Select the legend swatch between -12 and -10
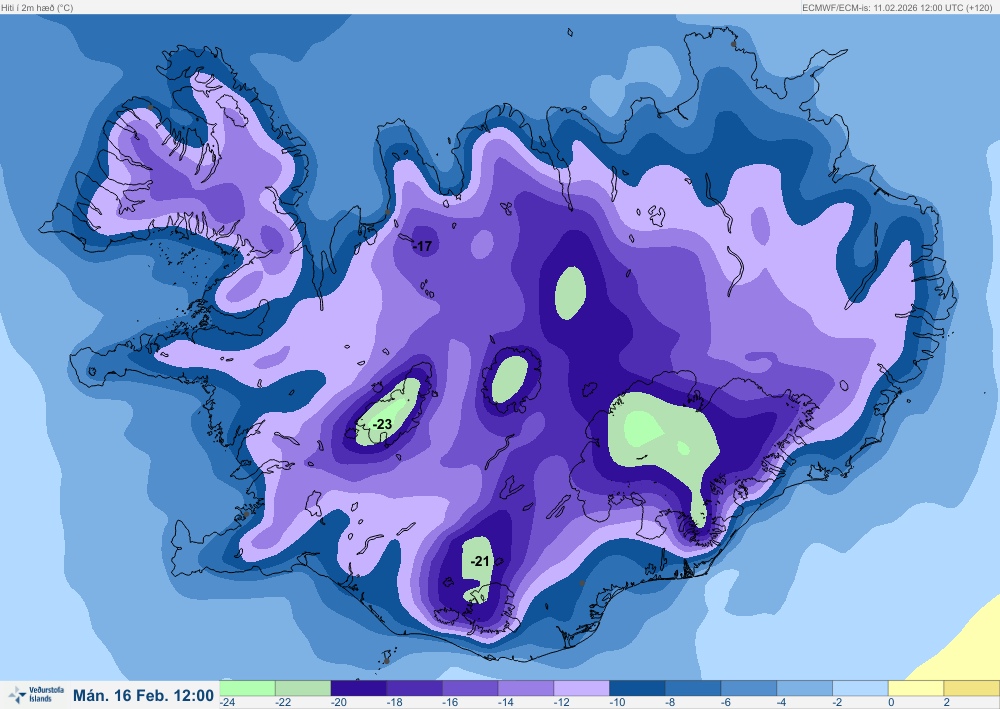 [582, 688]
